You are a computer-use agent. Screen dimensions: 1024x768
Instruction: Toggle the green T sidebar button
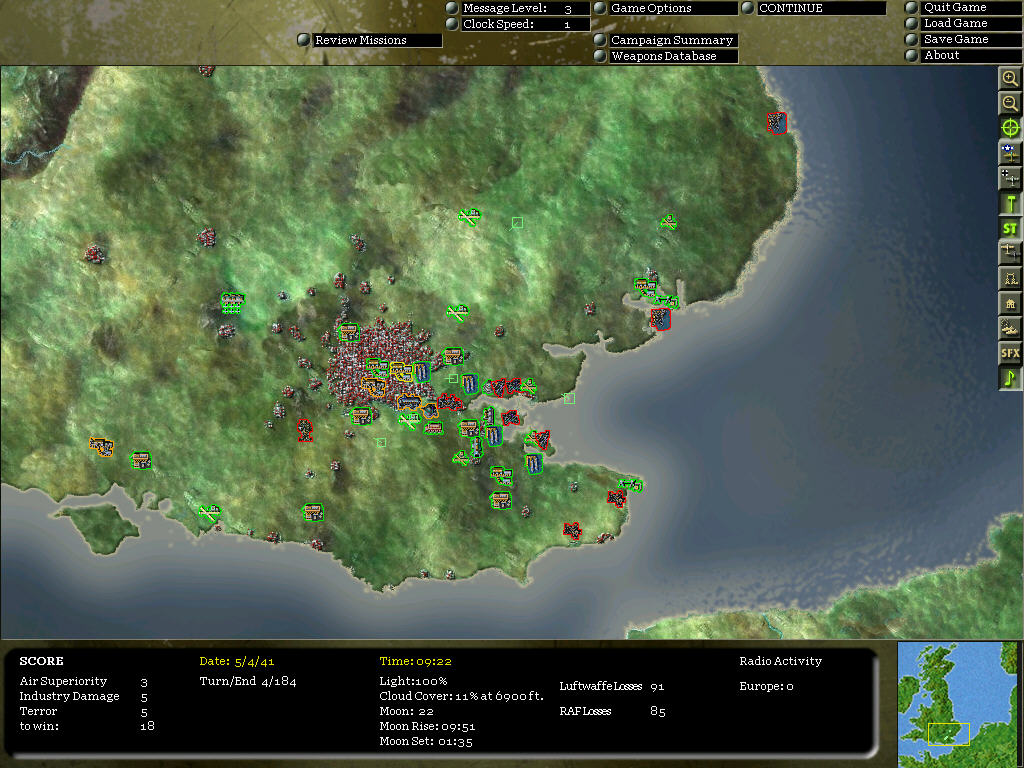tap(1010, 203)
